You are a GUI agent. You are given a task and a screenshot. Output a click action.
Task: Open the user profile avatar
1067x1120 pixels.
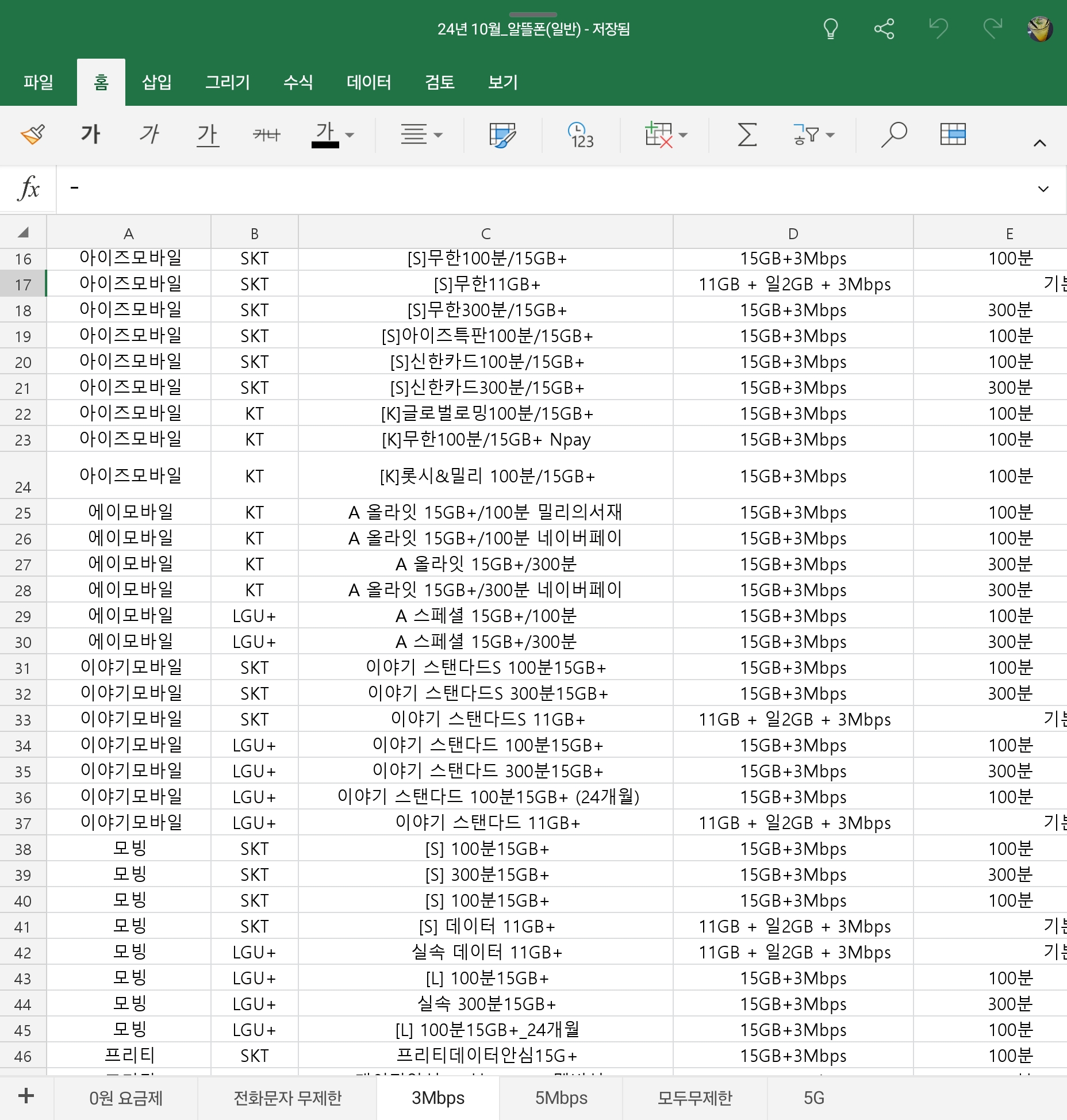pos(1040,29)
